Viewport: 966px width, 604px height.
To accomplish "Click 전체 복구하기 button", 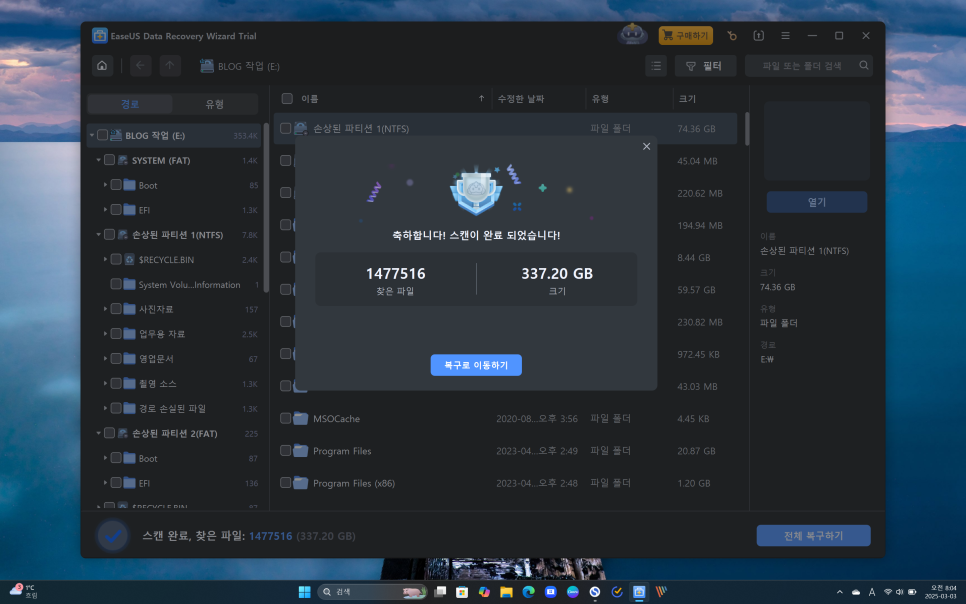I will (813, 536).
